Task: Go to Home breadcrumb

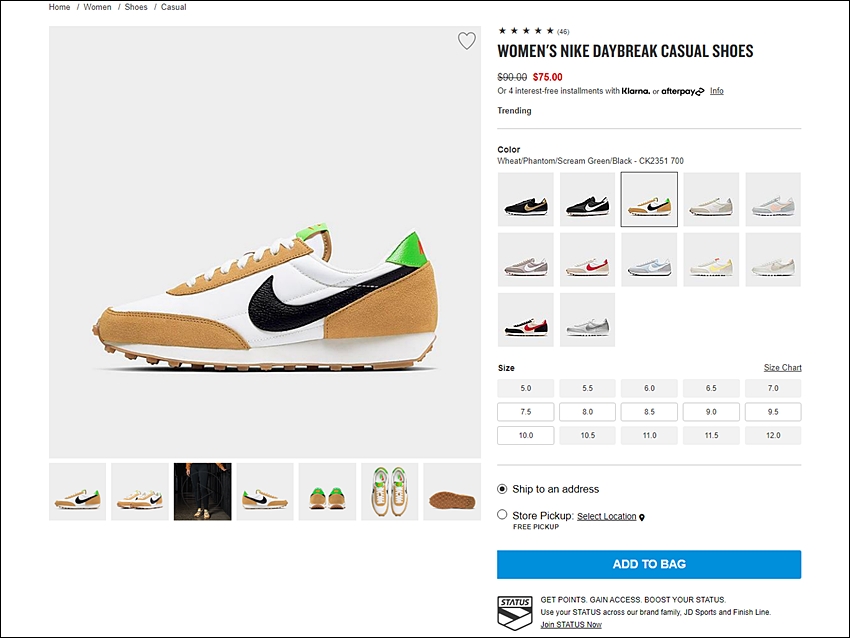Action: coord(59,7)
